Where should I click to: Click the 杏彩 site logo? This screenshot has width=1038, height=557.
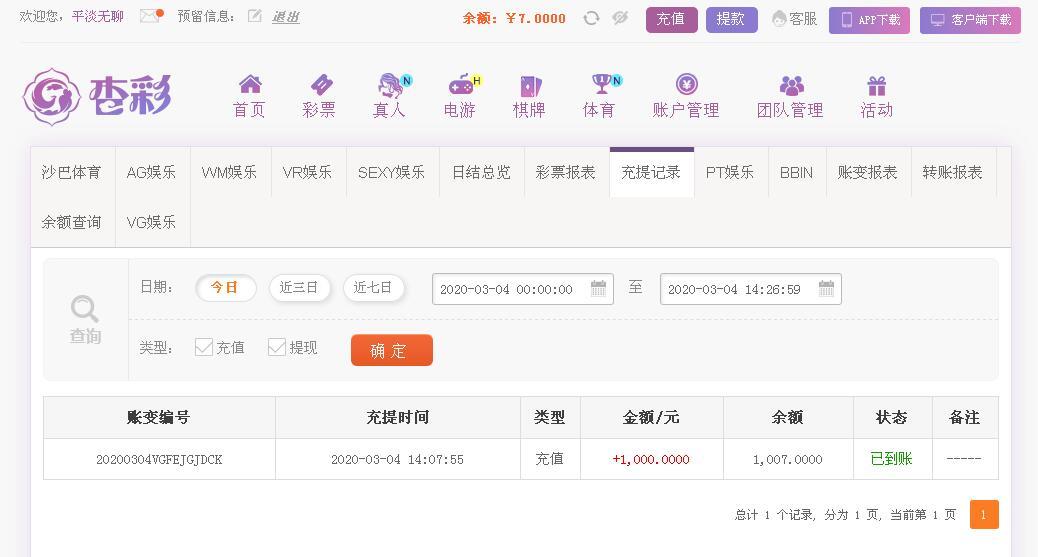[x=97, y=97]
